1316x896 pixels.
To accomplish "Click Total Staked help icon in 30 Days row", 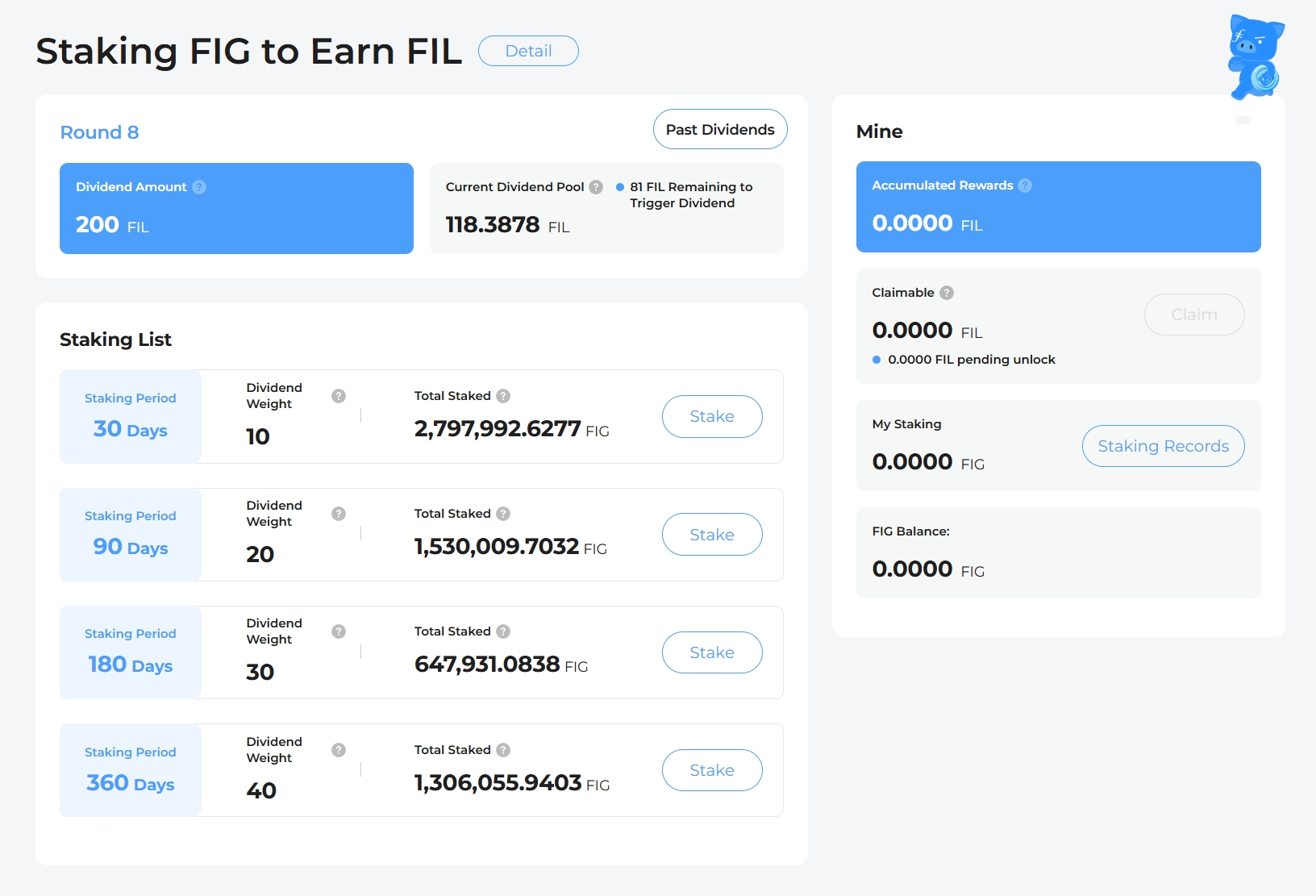I will pos(503,396).
